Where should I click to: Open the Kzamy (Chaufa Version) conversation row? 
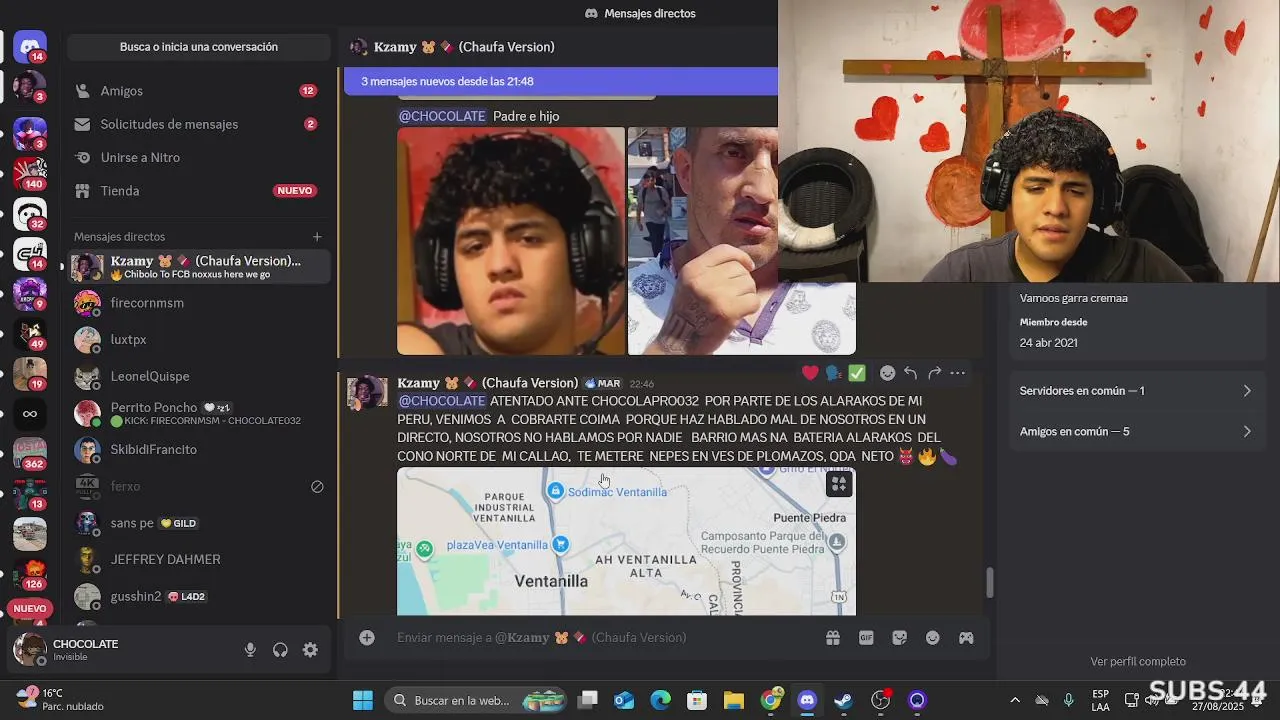198,267
